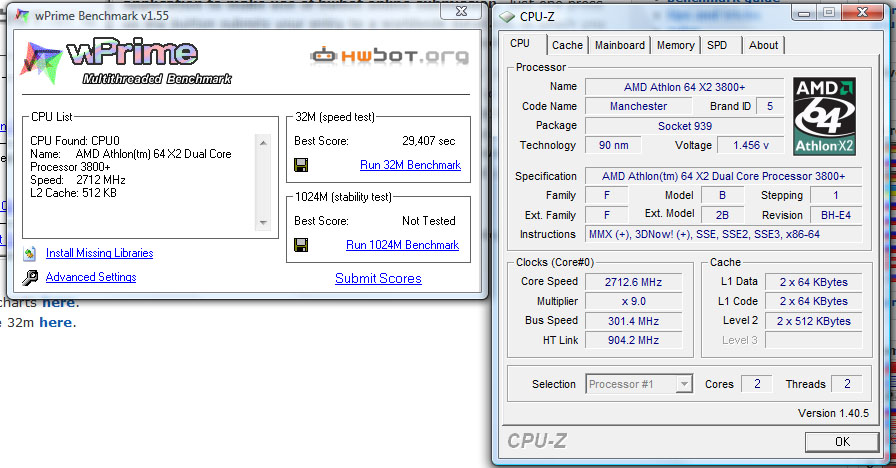Image resolution: width=896 pixels, height=468 pixels.
Task: Click the 'Version 1.40.5' text
Action: pyautogui.click(x=833, y=413)
